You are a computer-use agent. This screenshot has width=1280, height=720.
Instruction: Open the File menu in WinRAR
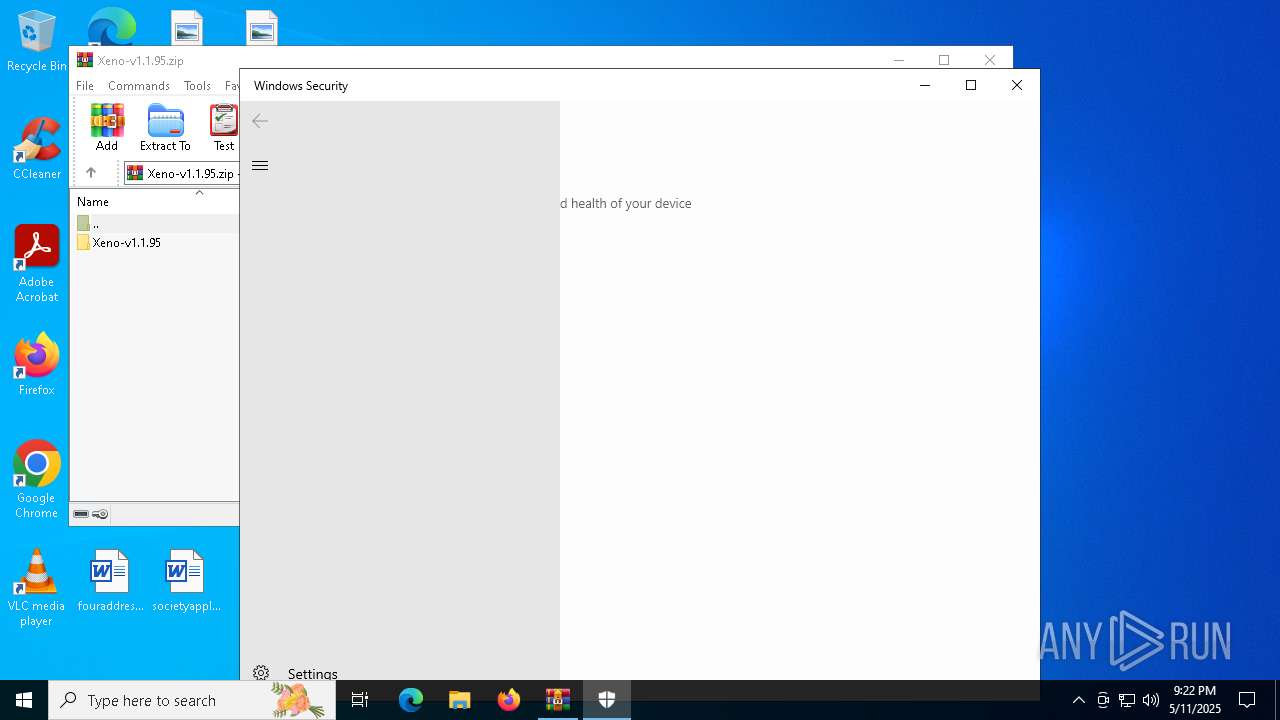[x=85, y=86]
